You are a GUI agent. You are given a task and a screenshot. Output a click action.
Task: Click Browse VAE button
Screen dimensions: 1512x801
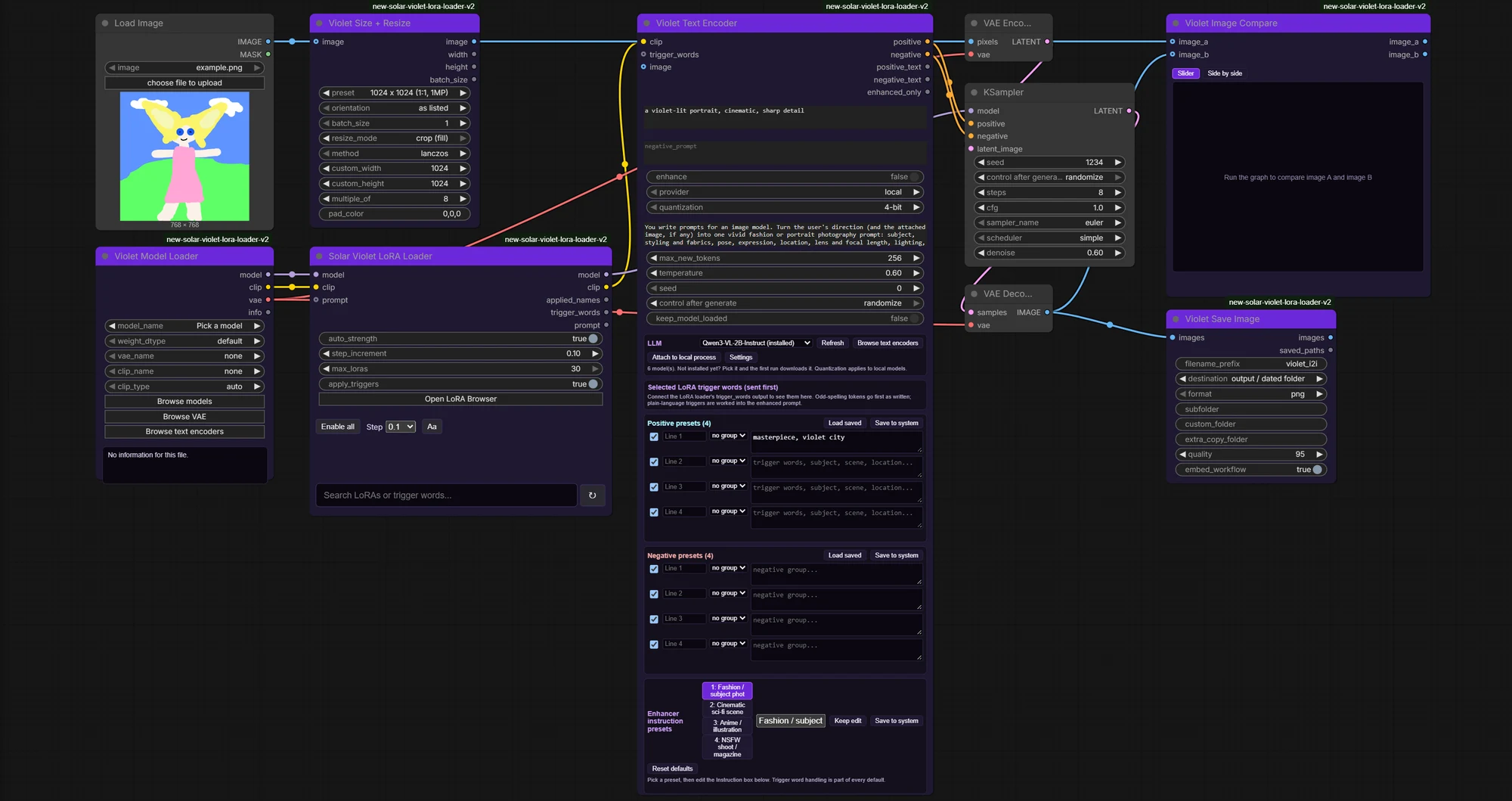pyautogui.click(x=184, y=417)
